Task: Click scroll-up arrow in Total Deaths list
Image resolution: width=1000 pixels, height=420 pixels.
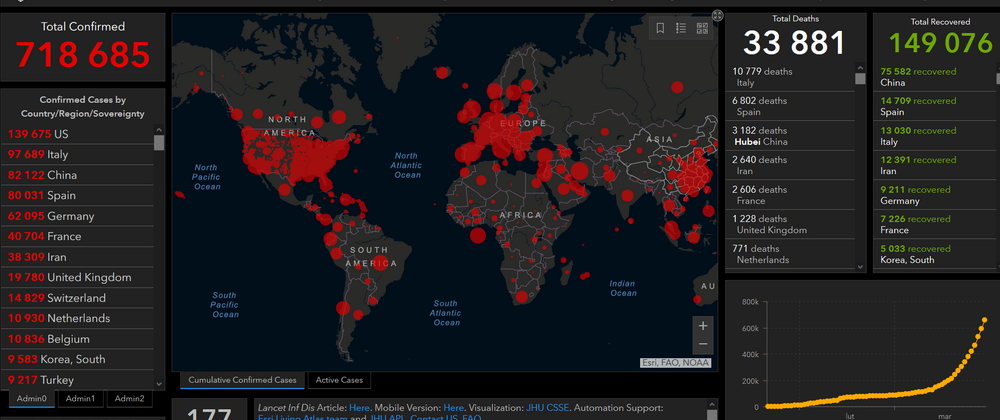Action: (860, 68)
